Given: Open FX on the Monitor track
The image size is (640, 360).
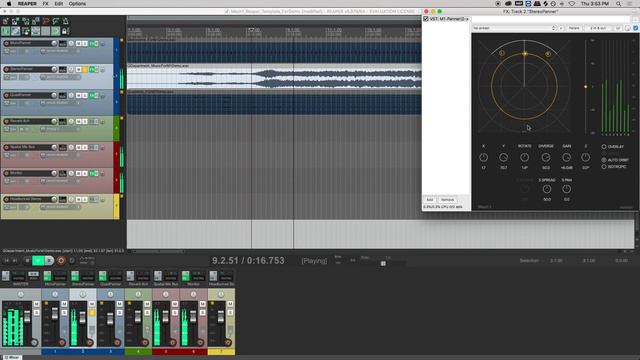Looking at the screenshot, I should click(x=93, y=173).
